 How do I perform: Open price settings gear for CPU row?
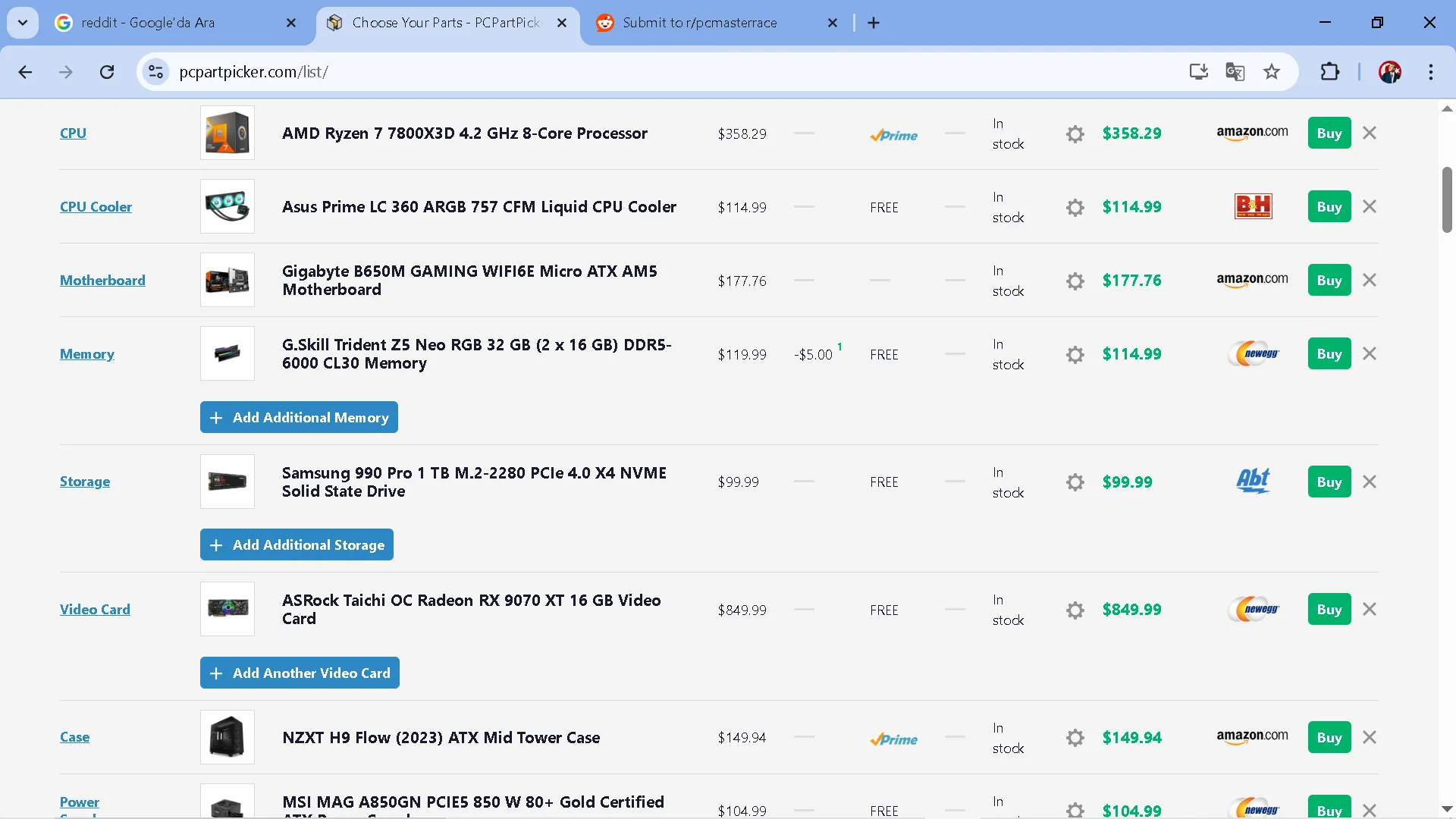(x=1075, y=134)
